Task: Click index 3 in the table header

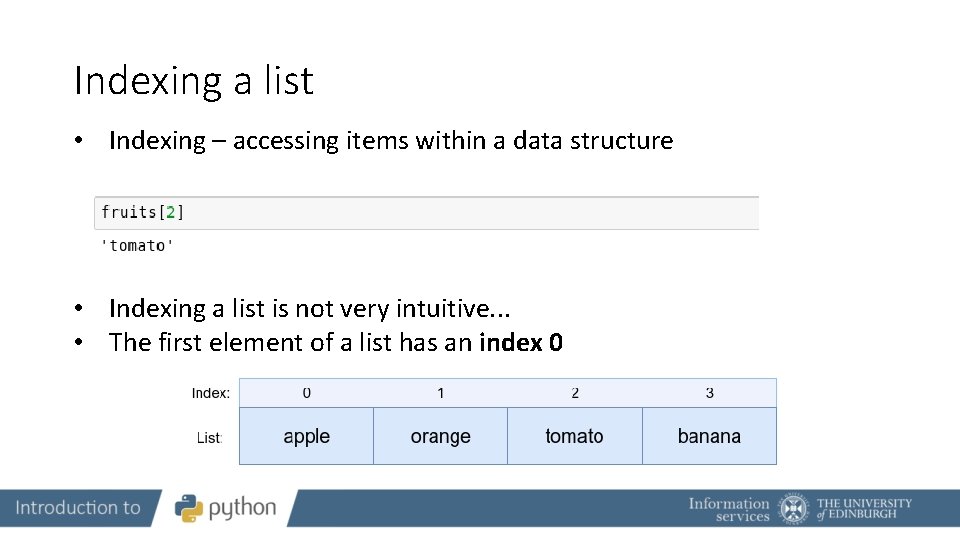Action: click(710, 393)
